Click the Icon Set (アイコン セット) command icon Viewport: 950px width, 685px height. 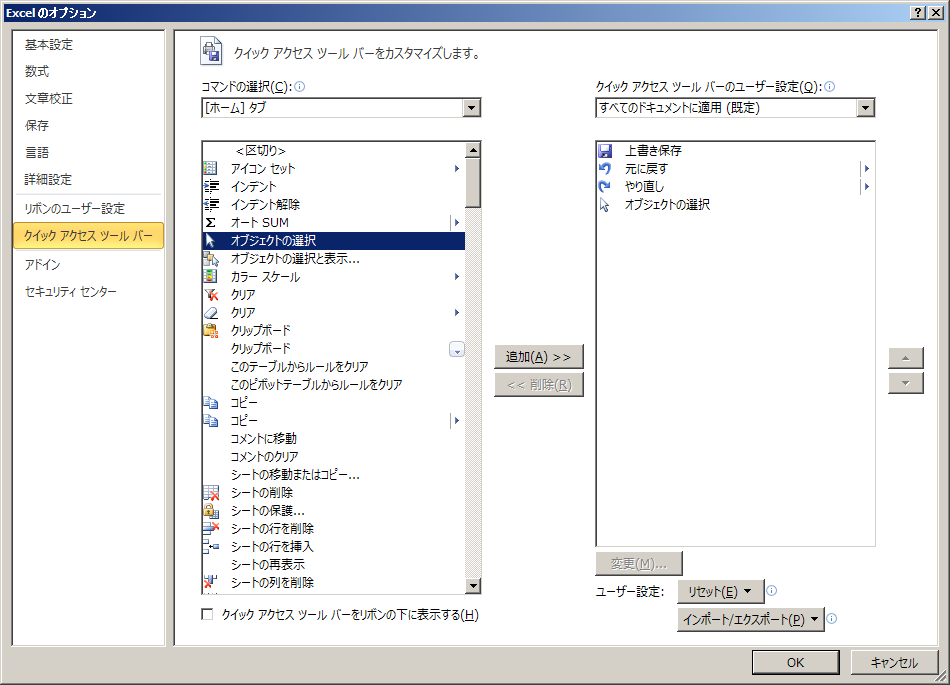(x=210, y=168)
